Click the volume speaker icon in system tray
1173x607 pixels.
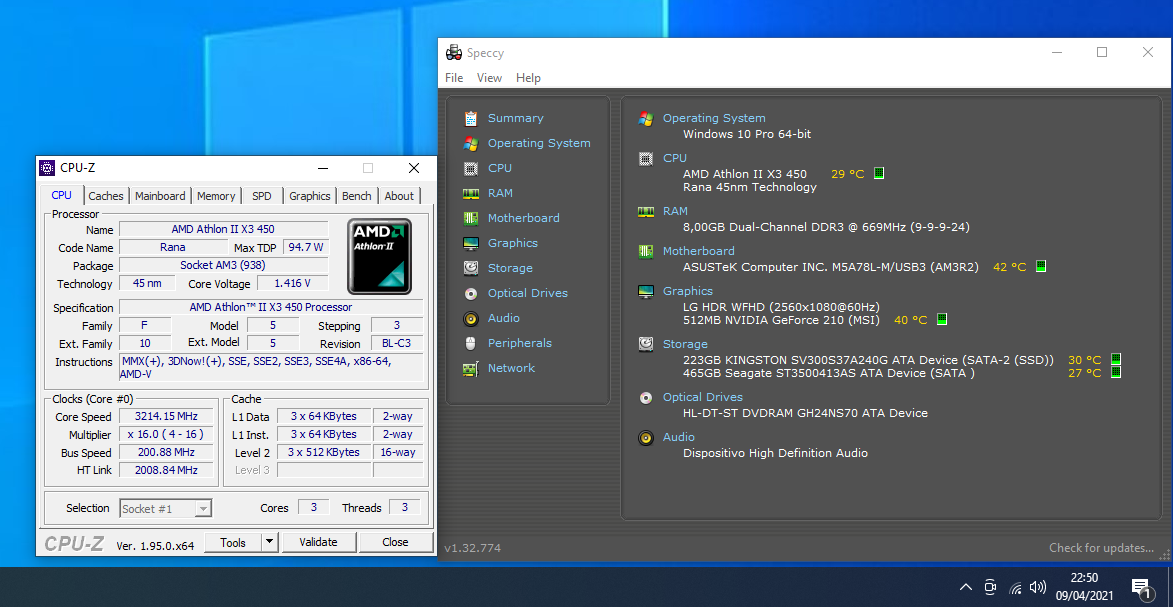1038,587
